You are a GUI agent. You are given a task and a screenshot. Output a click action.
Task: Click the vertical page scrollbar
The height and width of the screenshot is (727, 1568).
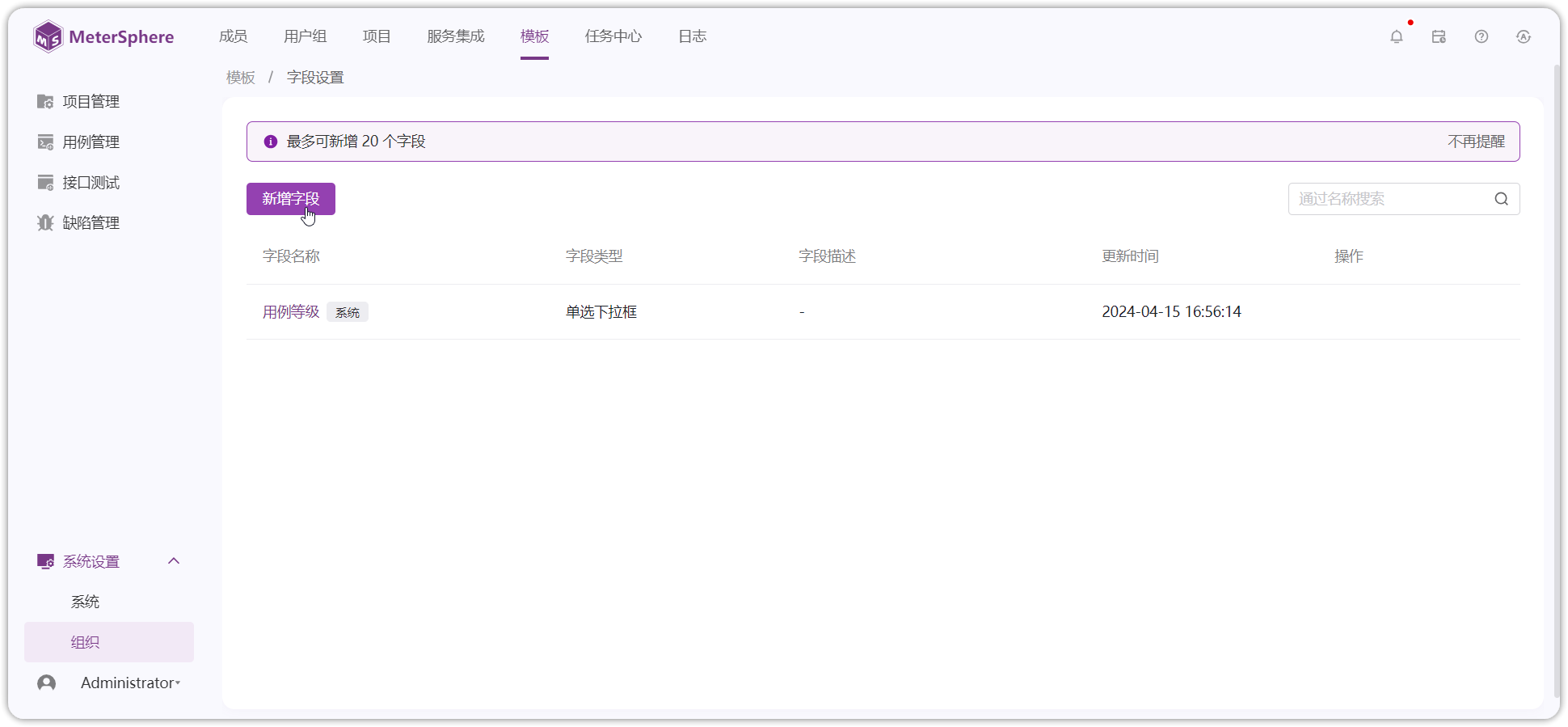pos(1557,380)
